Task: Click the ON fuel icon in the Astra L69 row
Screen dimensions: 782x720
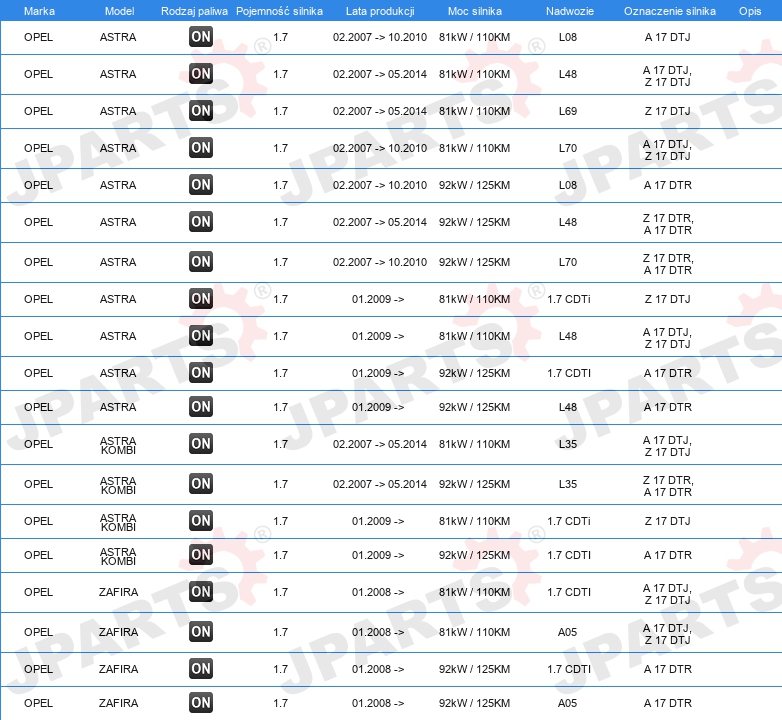Action: (201, 111)
